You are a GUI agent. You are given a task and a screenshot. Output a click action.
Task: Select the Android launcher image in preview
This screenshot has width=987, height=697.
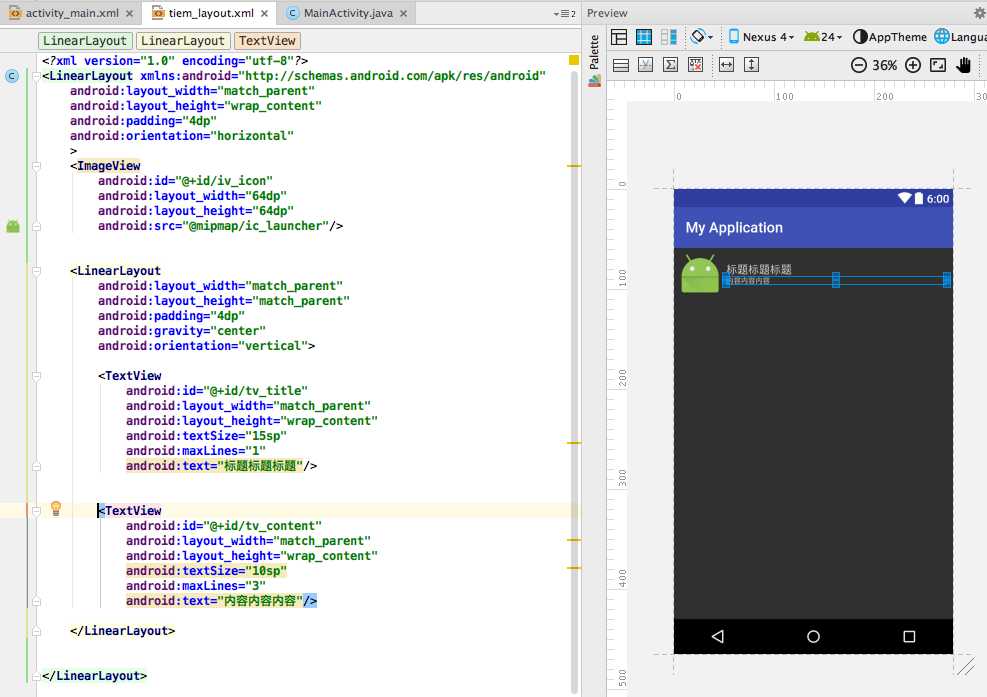click(x=700, y=274)
